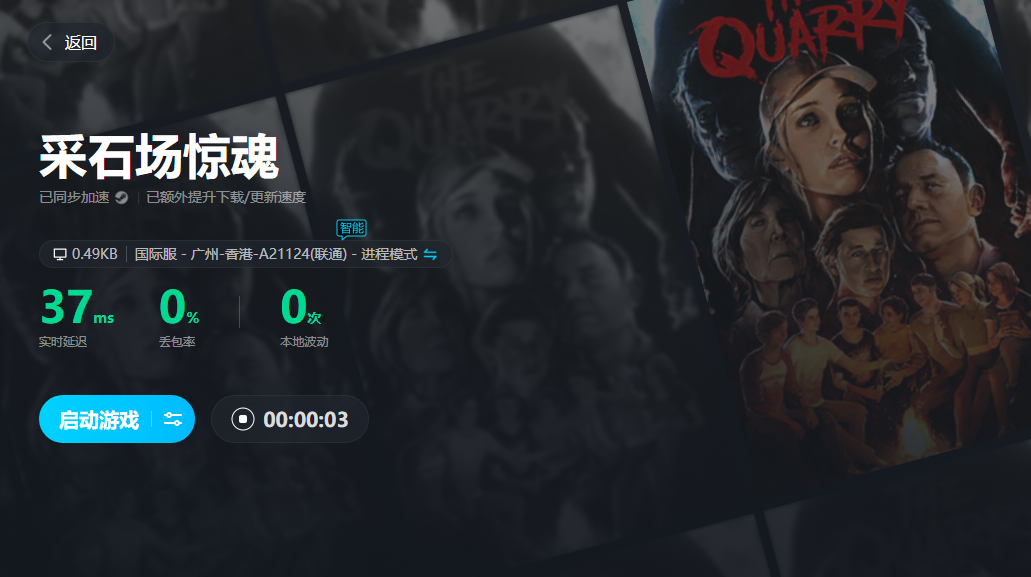Click the 0次 local fluctuation value
This screenshot has height=577, width=1031.
click(300, 307)
